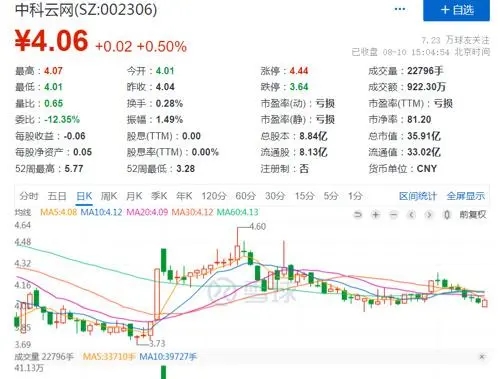Switch to the 月K chart tab
500x379 pixels.
[x=134, y=196]
